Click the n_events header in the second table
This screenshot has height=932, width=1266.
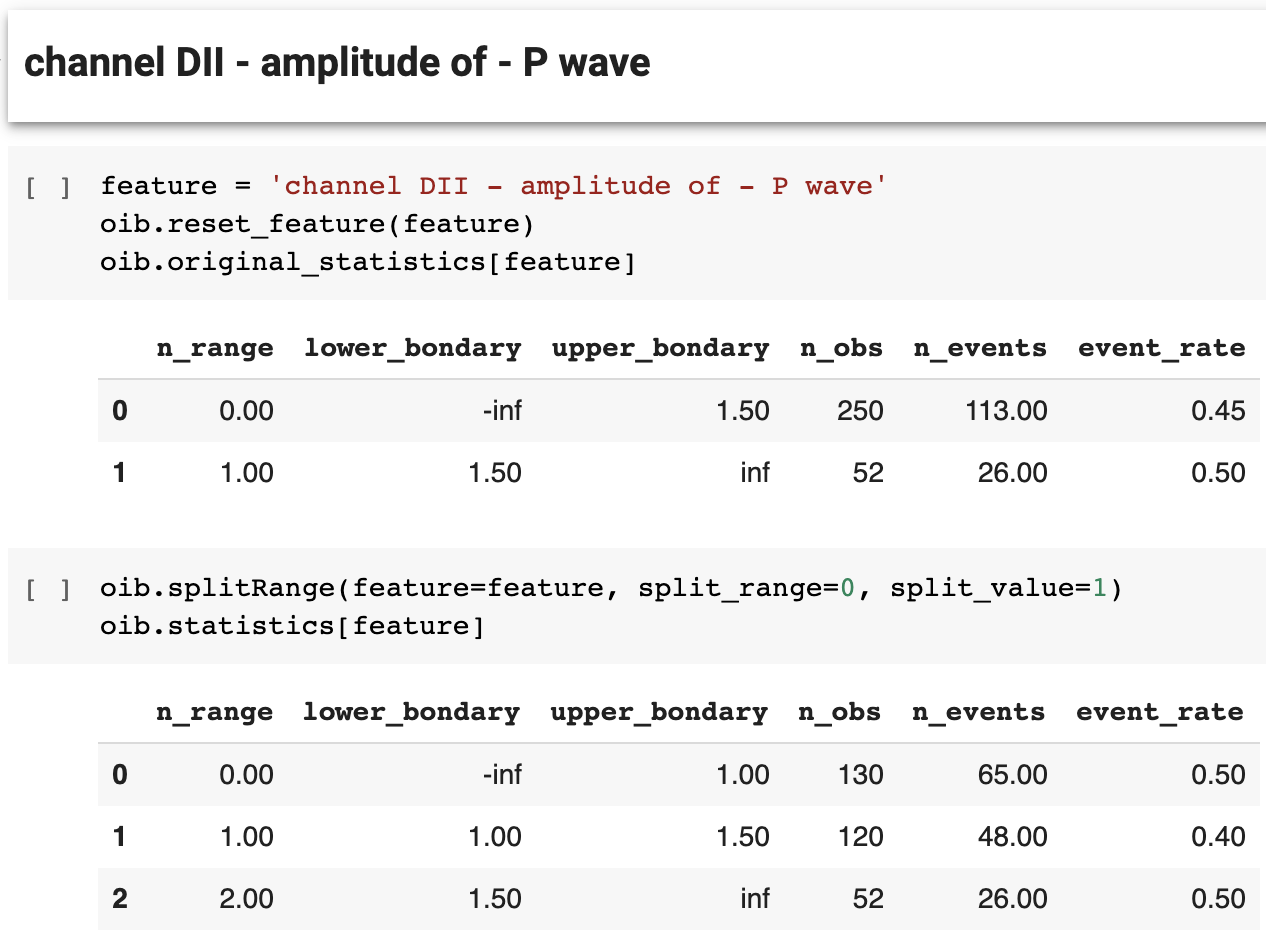[979, 712]
